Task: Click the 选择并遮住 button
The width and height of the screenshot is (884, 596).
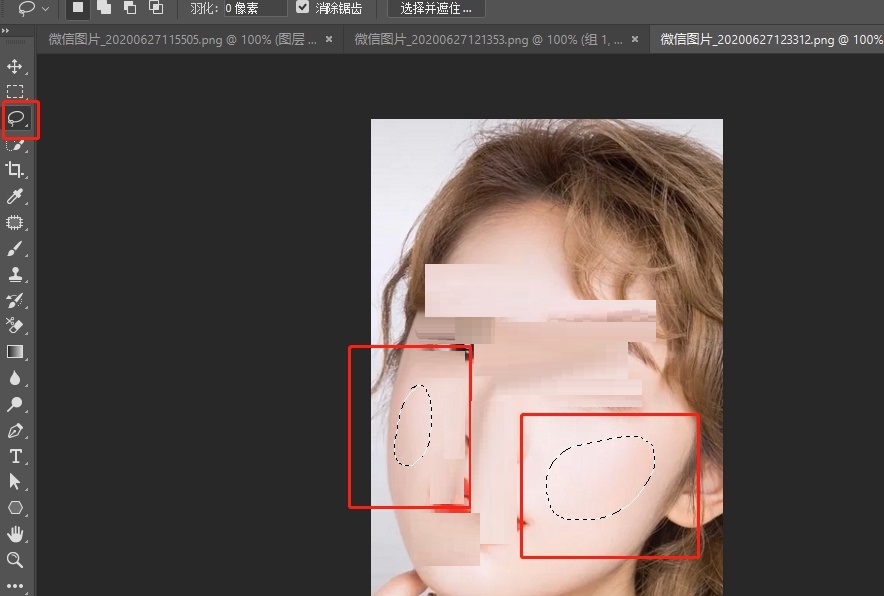Action: pyautogui.click(x=435, y=8)
